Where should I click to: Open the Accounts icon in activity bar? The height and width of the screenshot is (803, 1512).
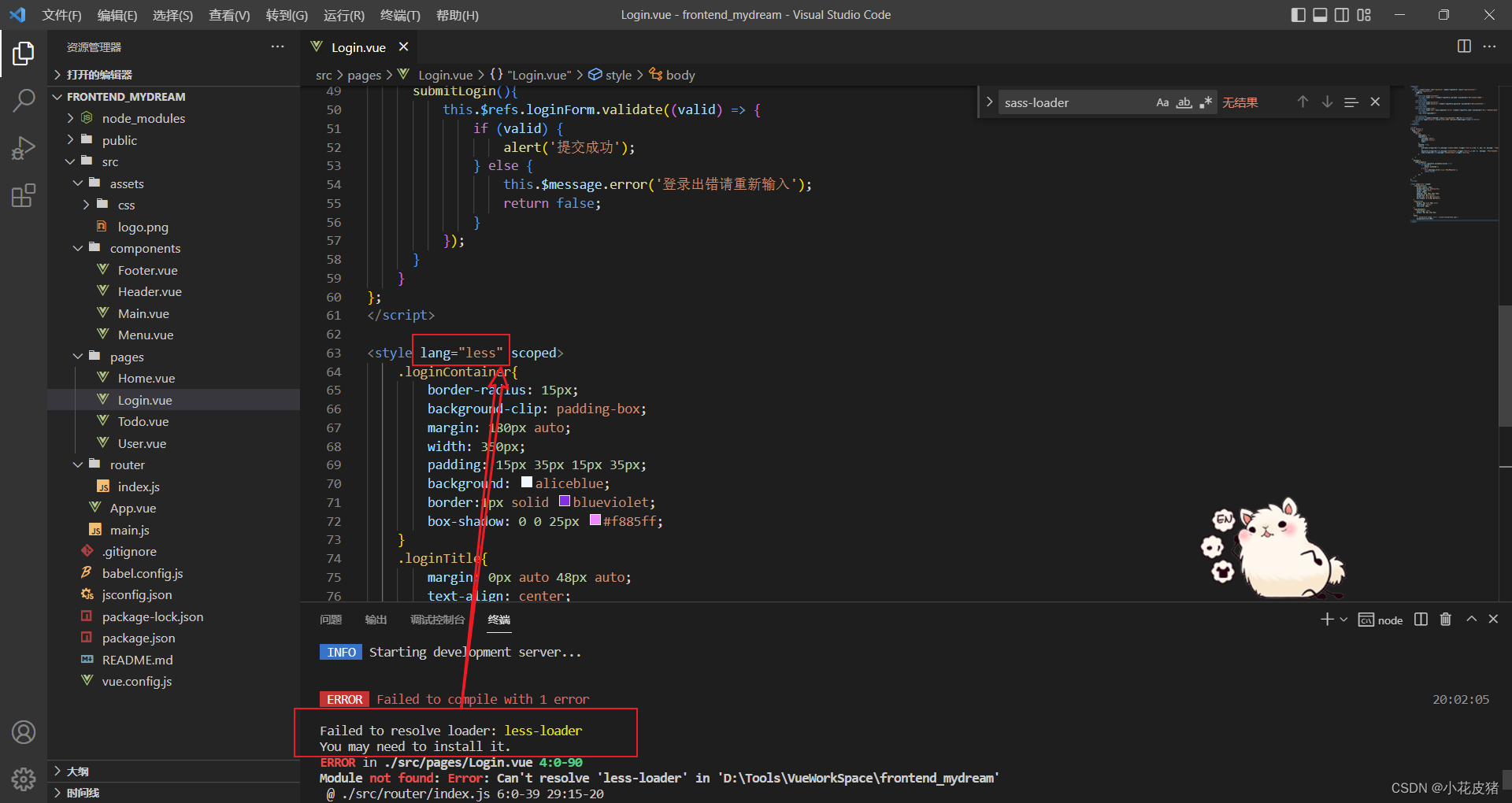pos(24,732)
